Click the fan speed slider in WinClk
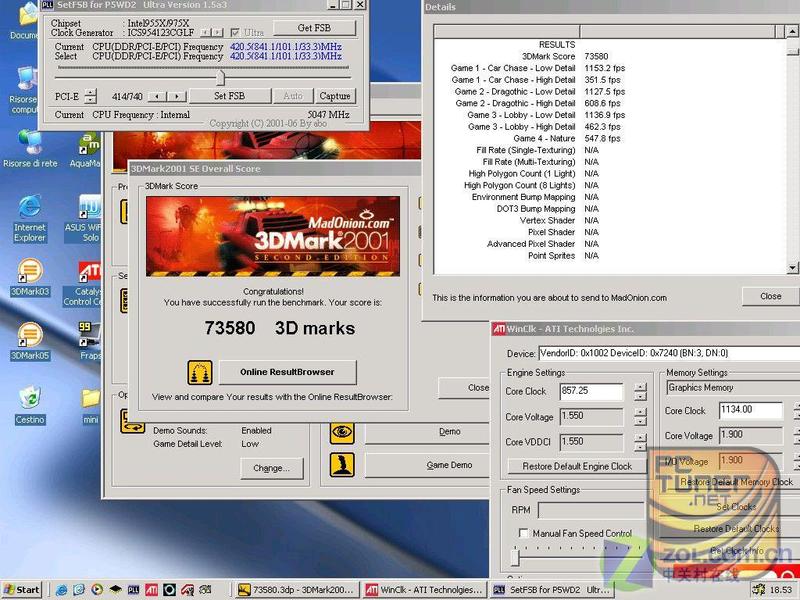The height and width of the screenshot is (600, 800). [x=515, y=557]
